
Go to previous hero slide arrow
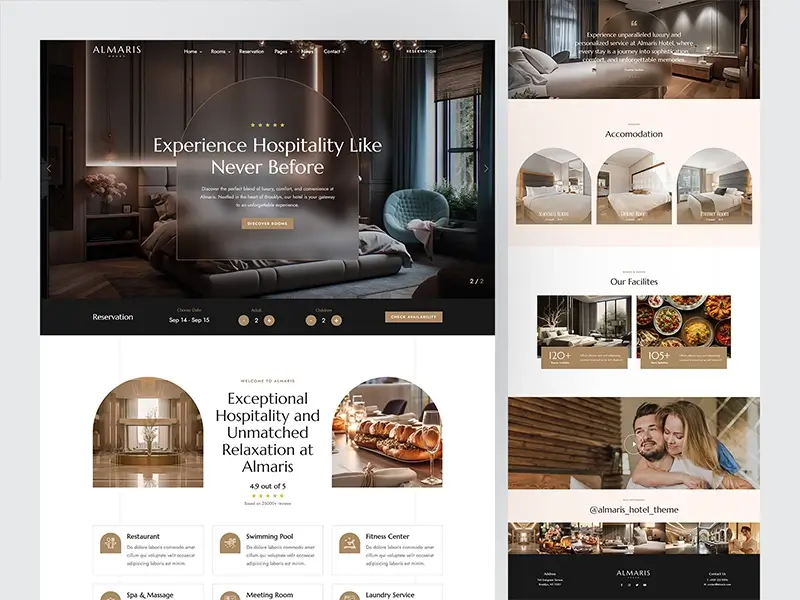point(49,169)
